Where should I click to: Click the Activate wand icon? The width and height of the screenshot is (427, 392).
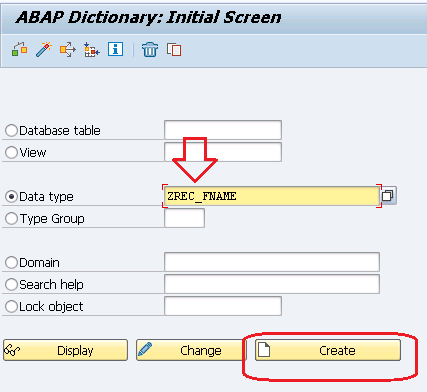(44, 50)
